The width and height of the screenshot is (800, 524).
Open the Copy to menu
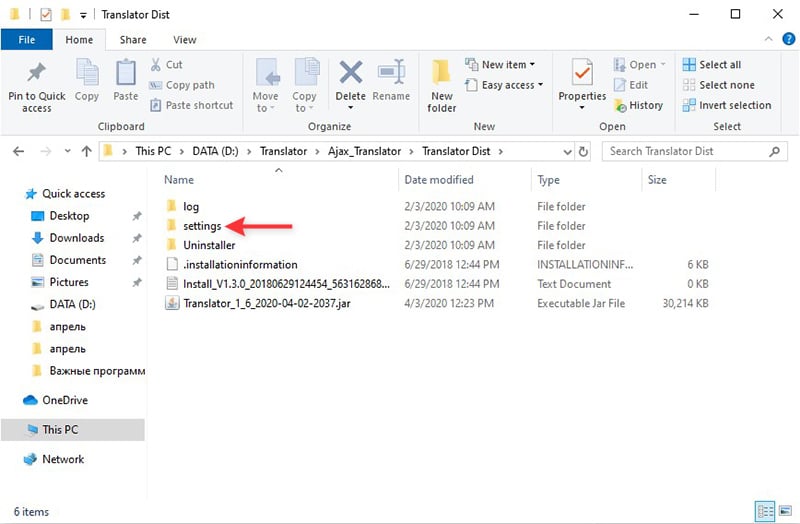click(x=305, y=86)
